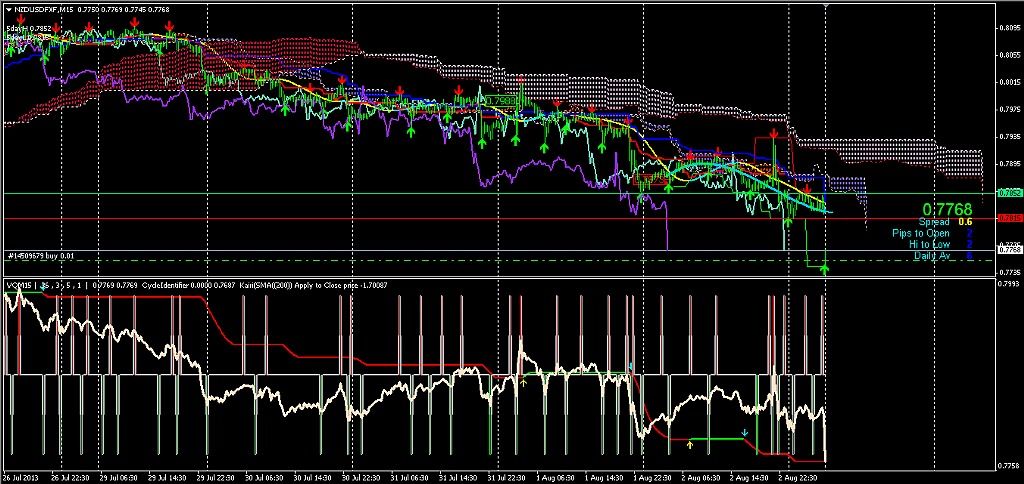Select the green boxed price tag on the chart
Viewport: 1024px width, 484px height.
[499, 101]
